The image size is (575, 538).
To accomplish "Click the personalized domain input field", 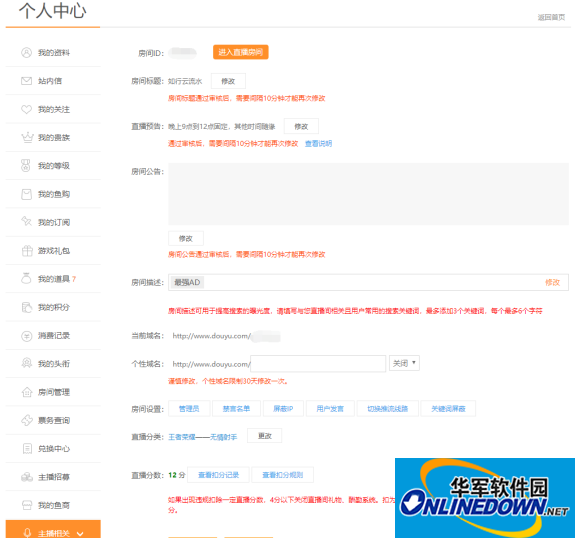I will [x=318, y=363].
